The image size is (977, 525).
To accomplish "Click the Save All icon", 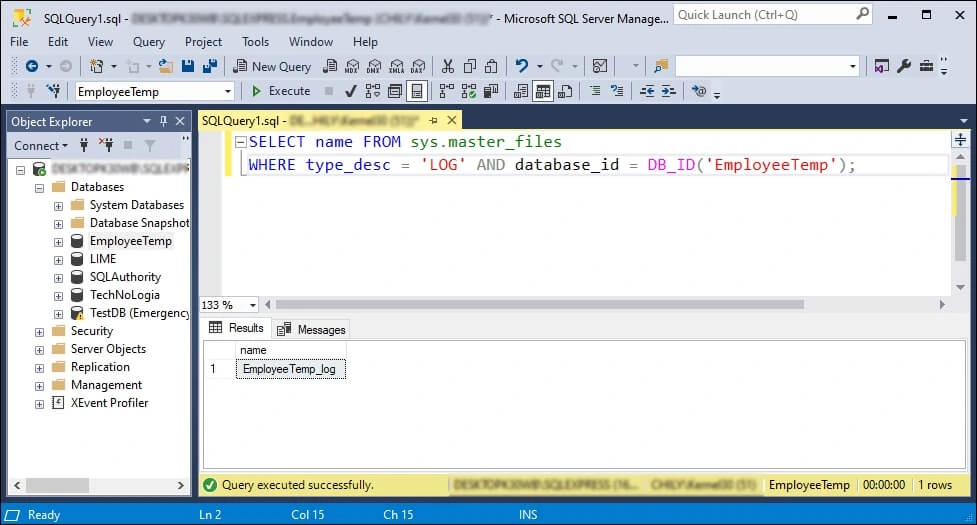I will (210, 66).
